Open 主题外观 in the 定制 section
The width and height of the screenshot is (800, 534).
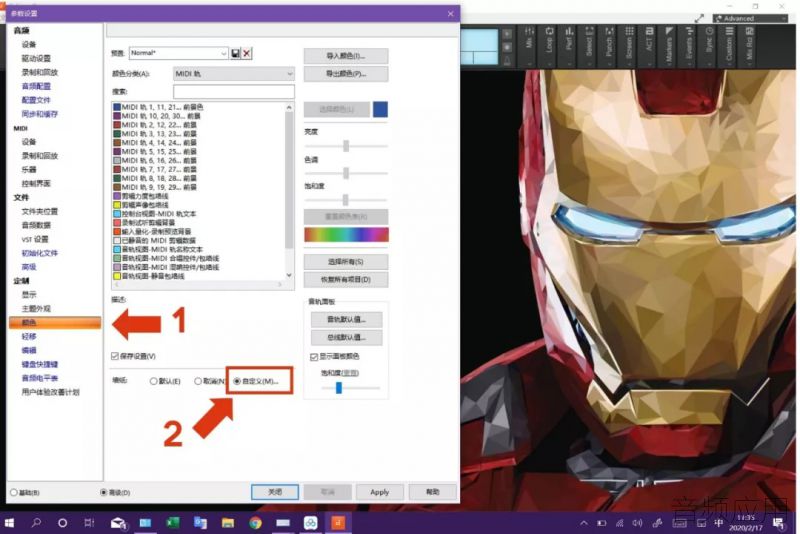click(36, 309)
